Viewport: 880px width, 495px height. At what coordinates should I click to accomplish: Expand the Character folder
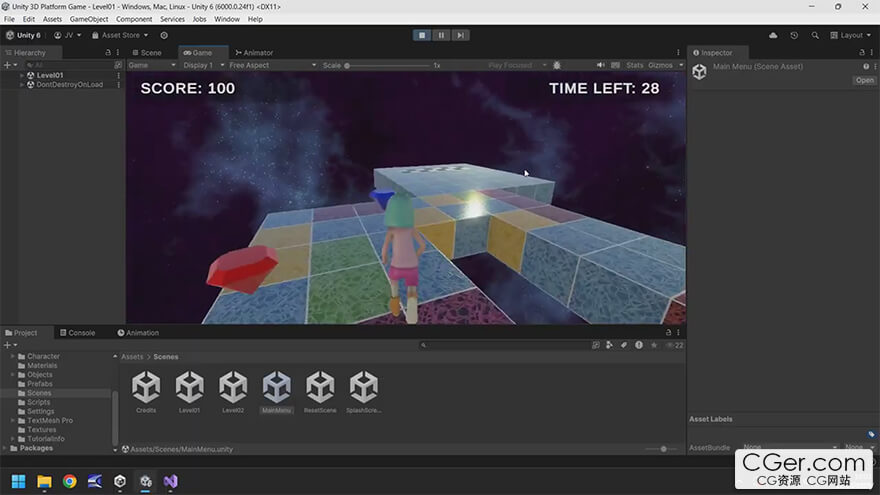pos(13,356)
